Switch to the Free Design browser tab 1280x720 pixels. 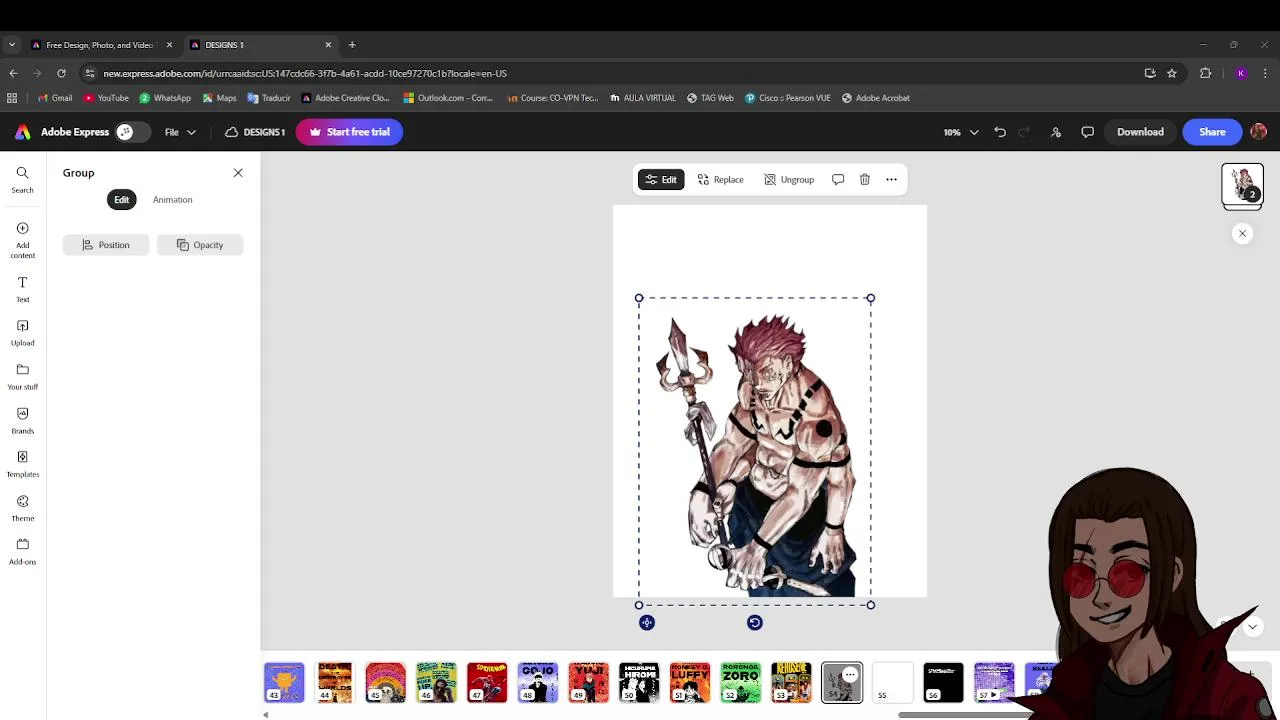99,45
